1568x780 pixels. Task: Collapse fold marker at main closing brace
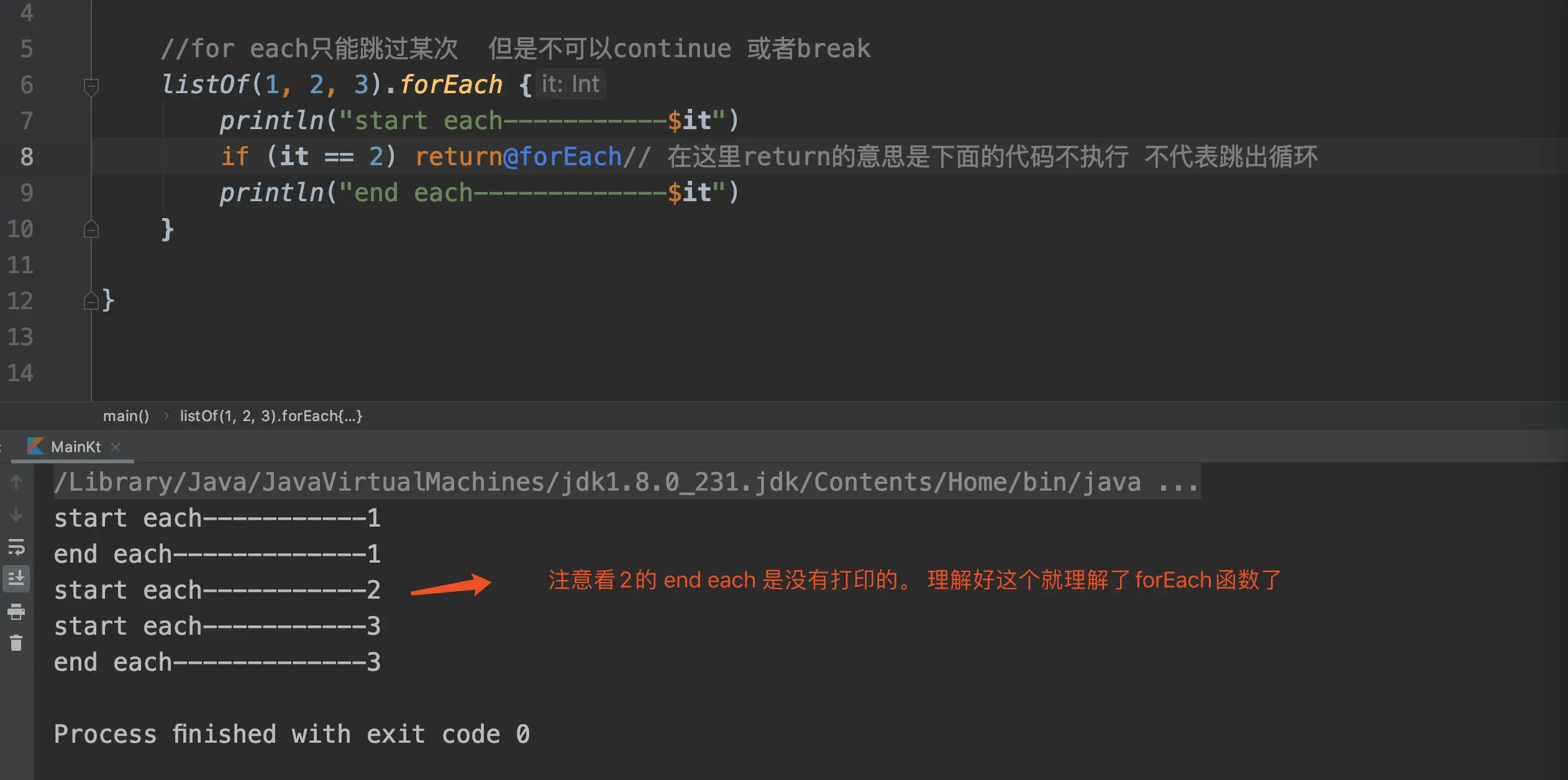91,301
